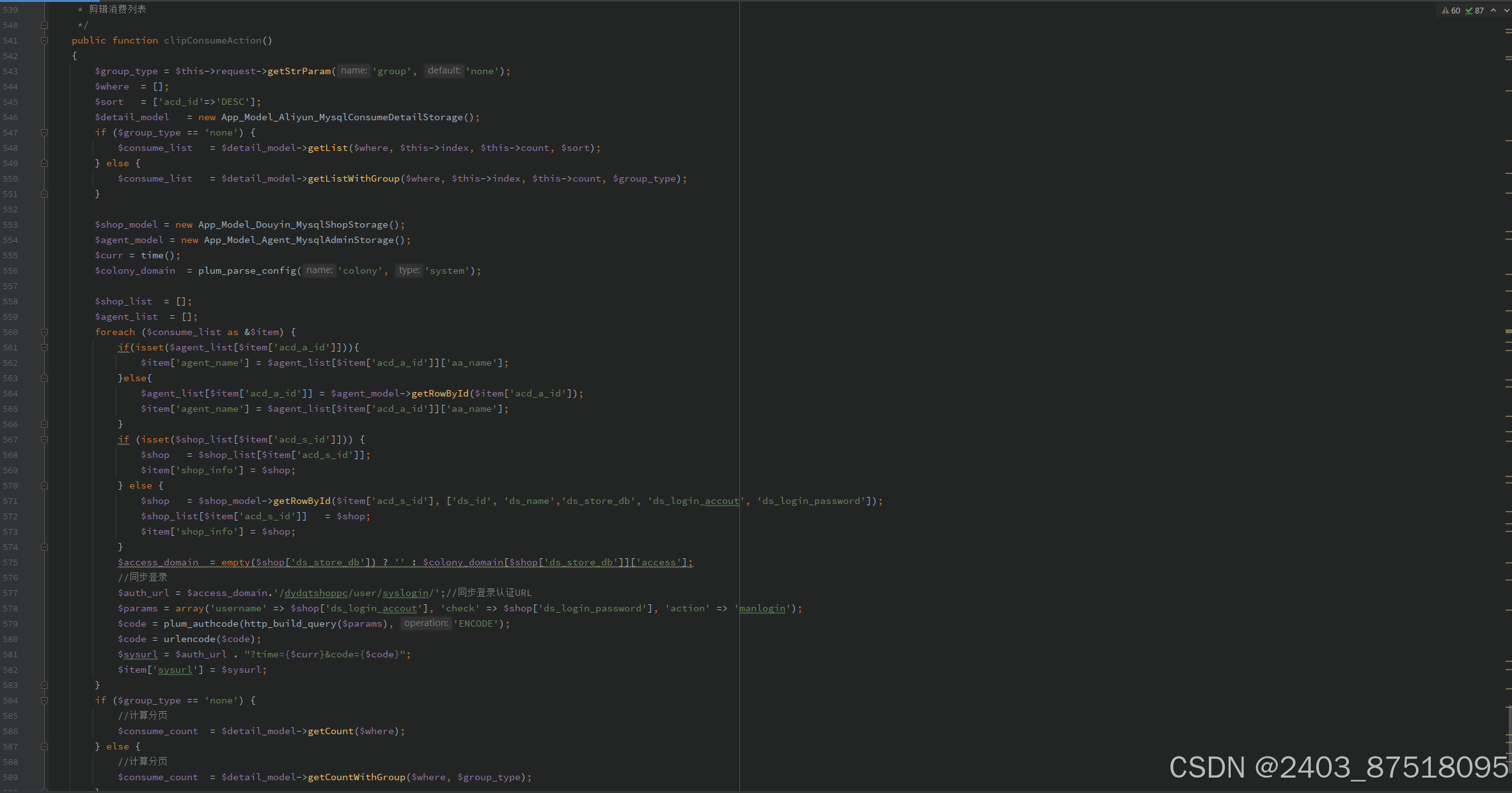Fold the else block at line 570
The height and width of the screenshot is (793, 1512).
tap(44, 485)
